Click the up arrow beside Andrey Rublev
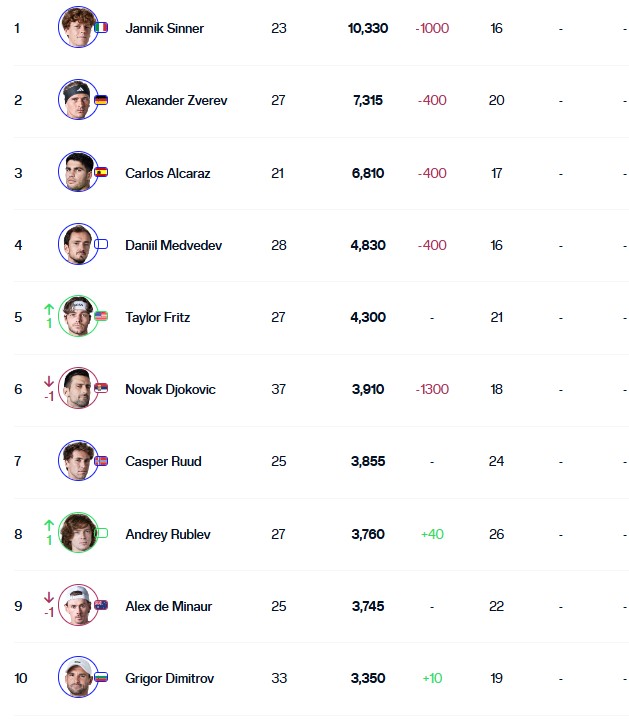 tap(49, 526)
